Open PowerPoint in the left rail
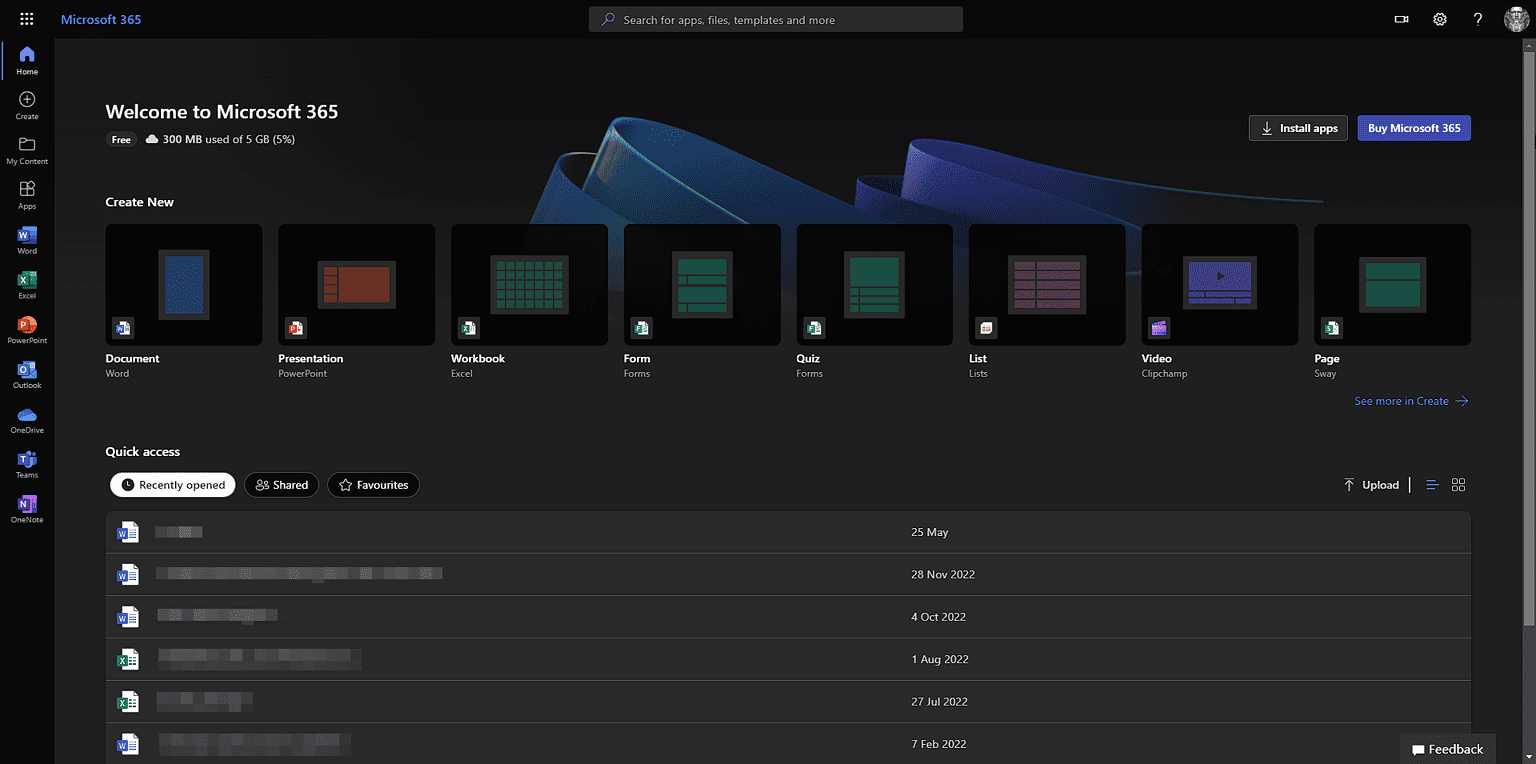The width and height of the screenshot is (1536, 764). [27, 329]
